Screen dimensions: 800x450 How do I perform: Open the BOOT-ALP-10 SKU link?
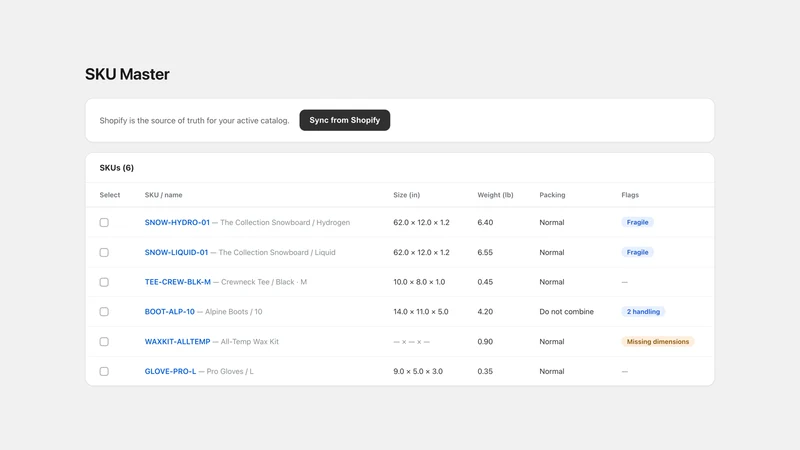click(x=169, y=312)
